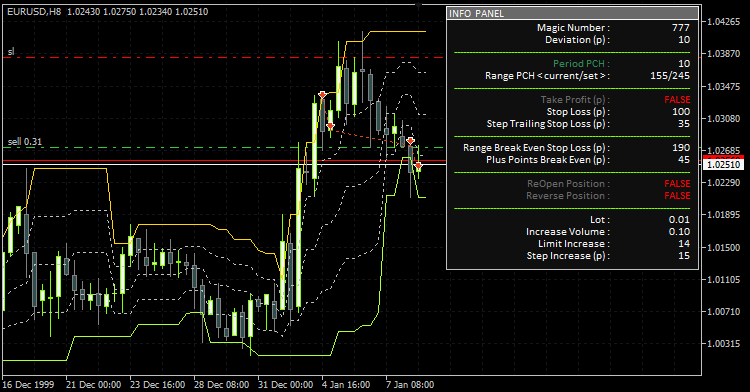Click the Period PCH value 10

(x=684, y=64)
